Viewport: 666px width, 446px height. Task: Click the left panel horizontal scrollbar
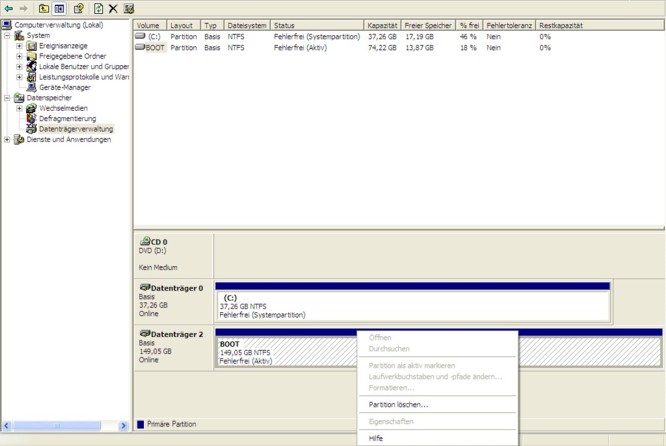[65, 426]
